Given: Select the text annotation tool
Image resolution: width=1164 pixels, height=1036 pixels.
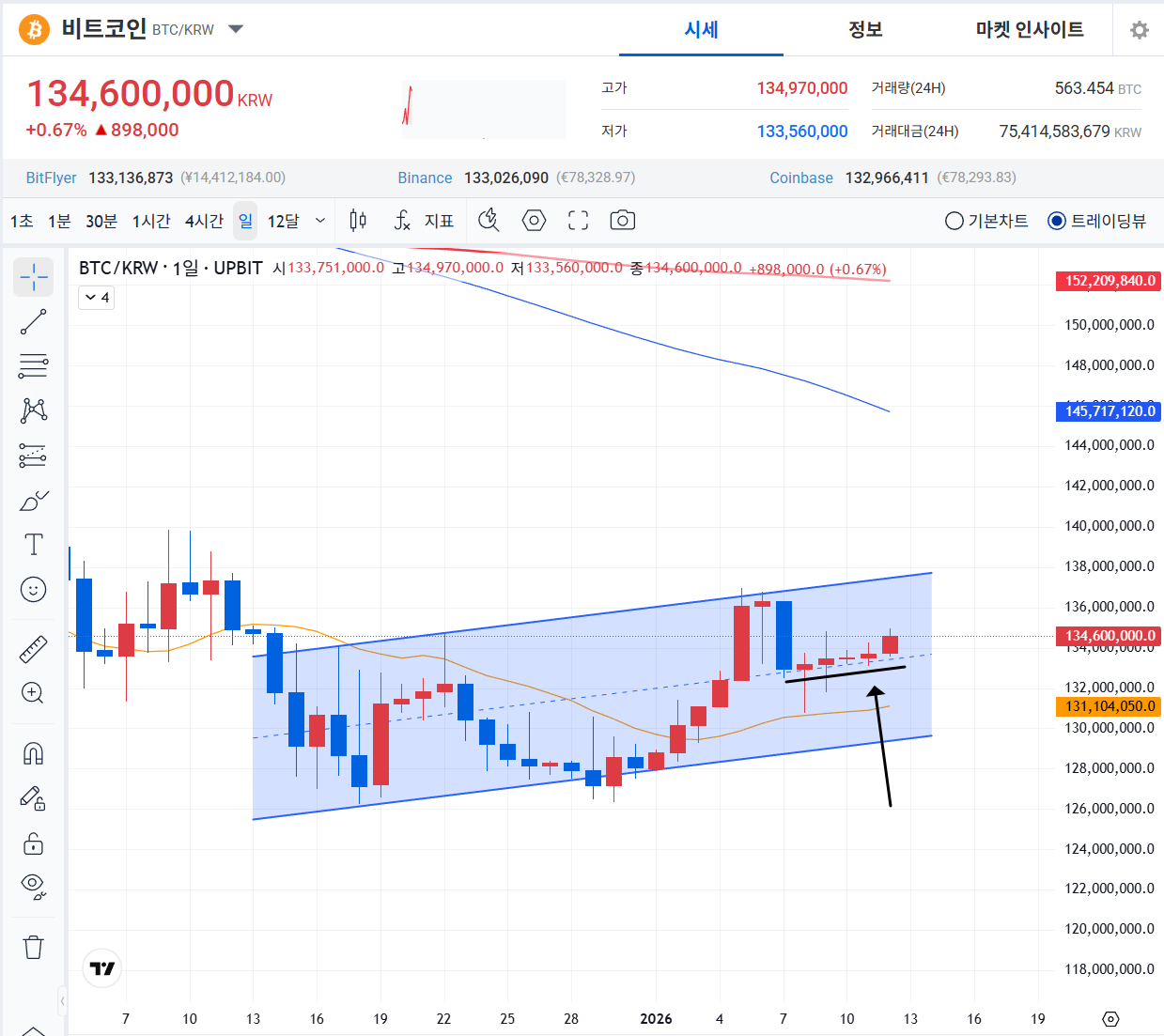Looking at the screenshot, I should click(33, 544).
